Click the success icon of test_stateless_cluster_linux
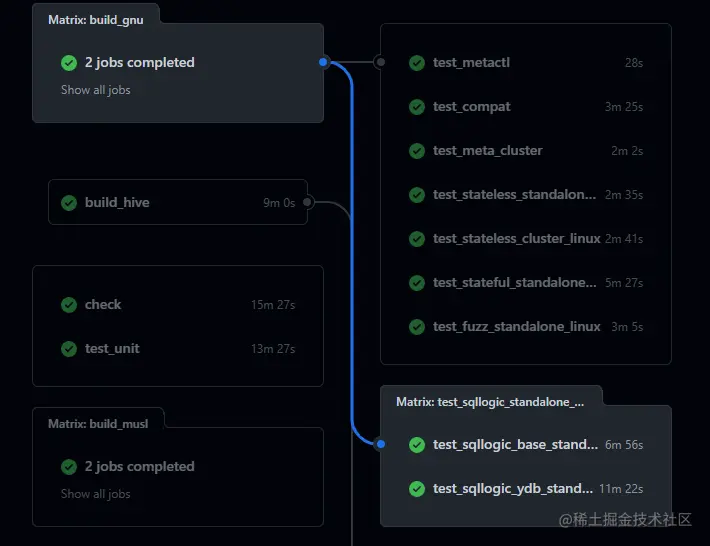Viewport: 710px width, 546px height. [417, 239]
